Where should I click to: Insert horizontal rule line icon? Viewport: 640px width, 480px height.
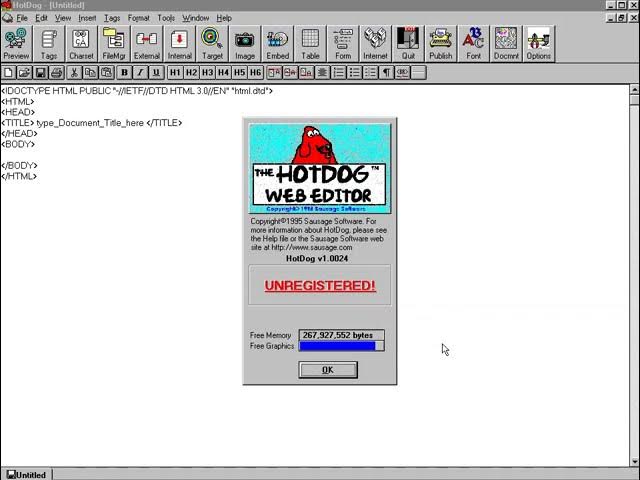[418, 73]
